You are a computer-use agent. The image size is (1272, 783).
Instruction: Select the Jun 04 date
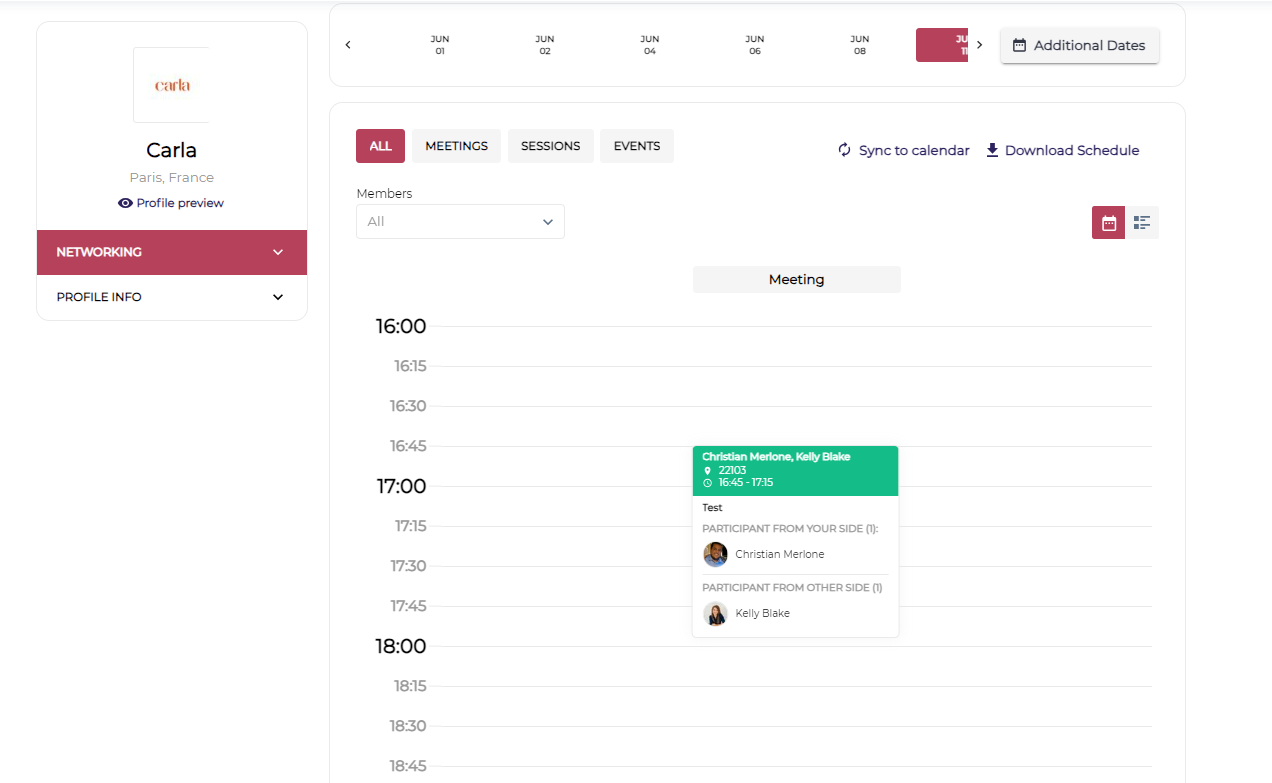tap(650, 45)
